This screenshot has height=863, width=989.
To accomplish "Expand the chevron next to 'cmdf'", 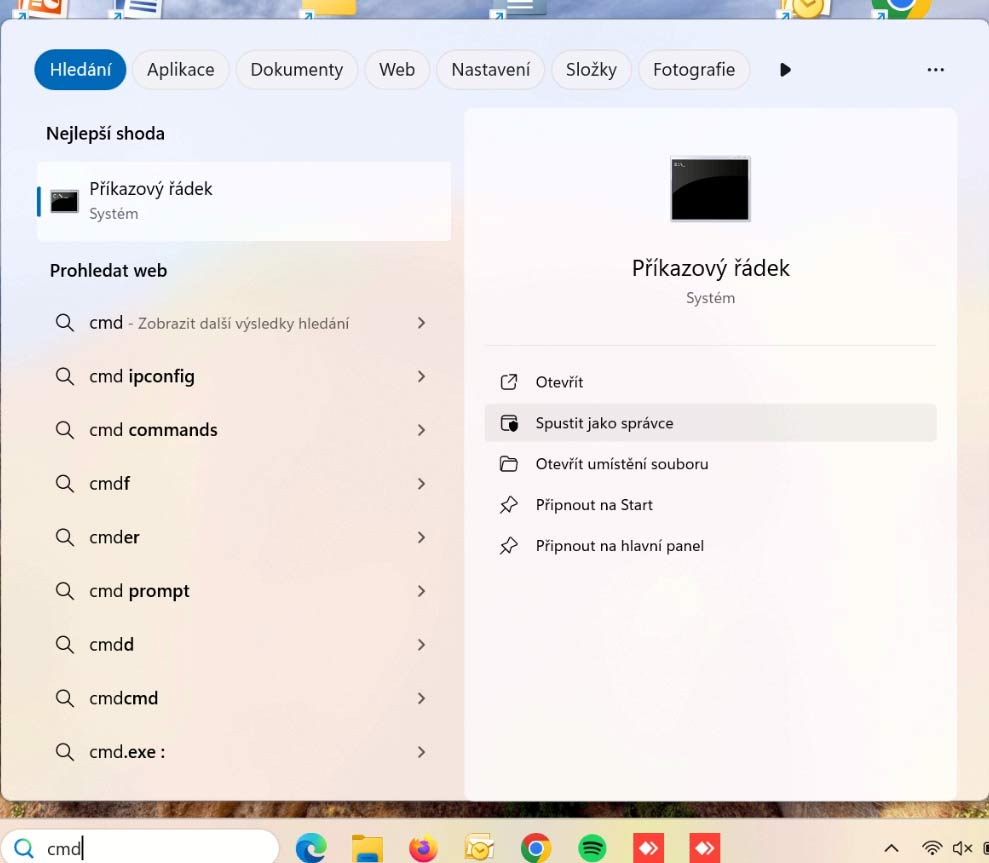I will 421,484.
